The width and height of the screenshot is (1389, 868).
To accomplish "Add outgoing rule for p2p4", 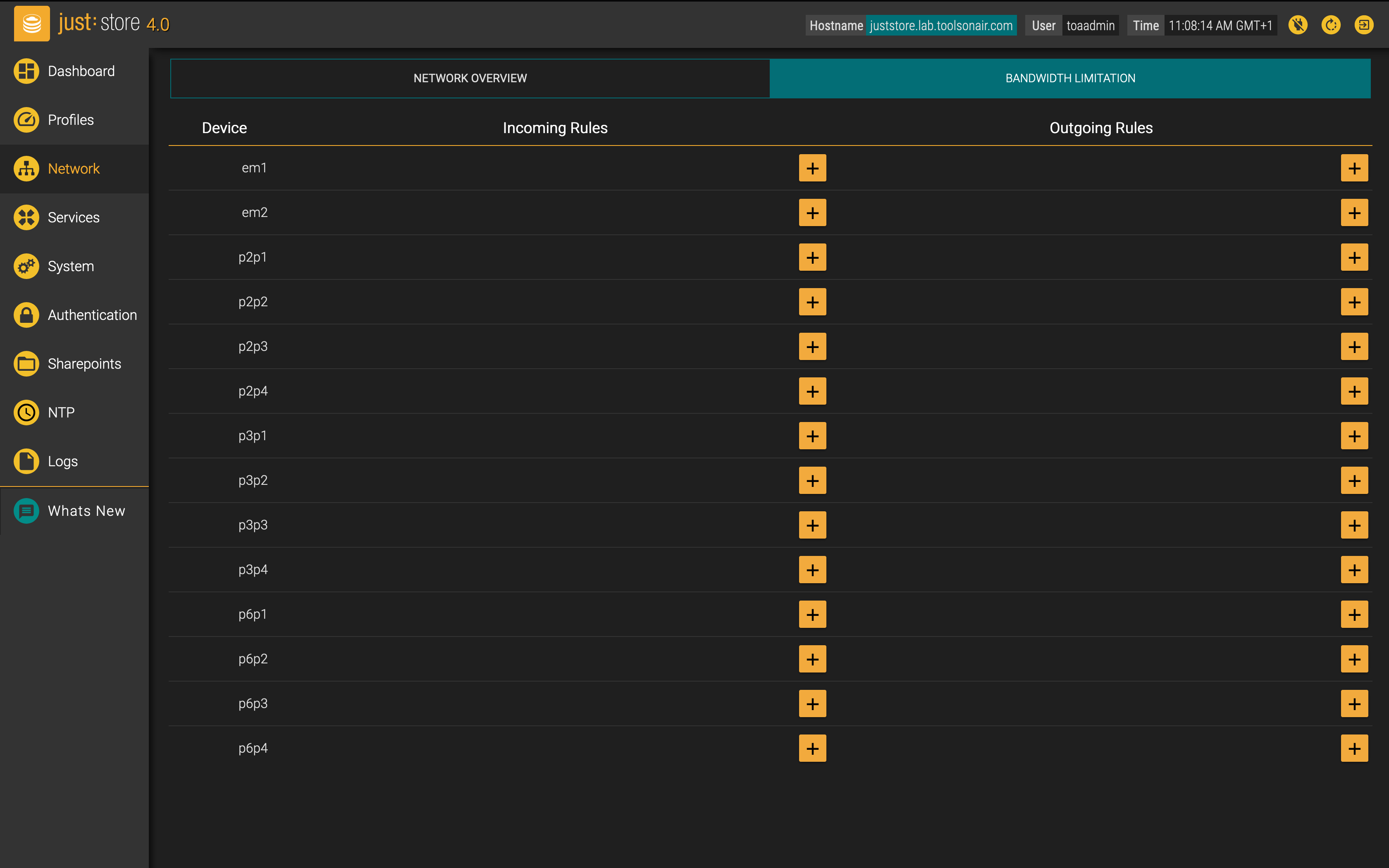I will pos(1354,391).
